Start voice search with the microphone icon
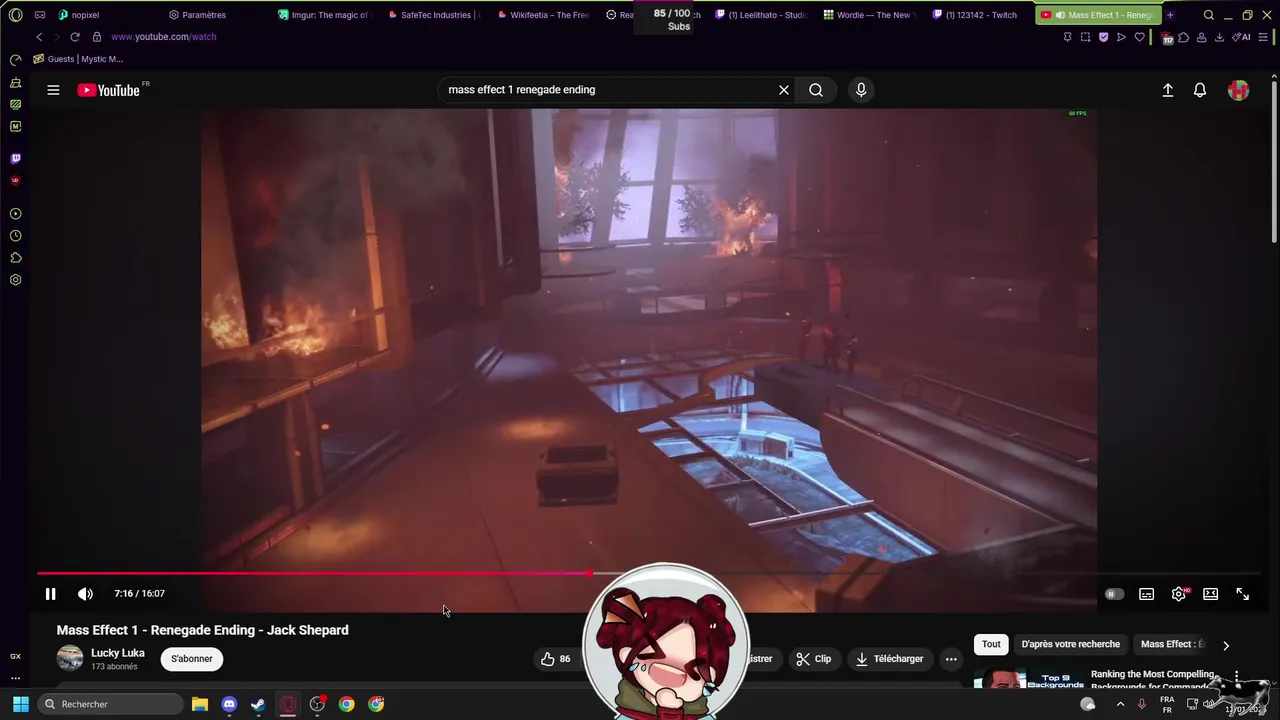The height and width of the screenshot is (720, 1280). (x=861, y=90)
